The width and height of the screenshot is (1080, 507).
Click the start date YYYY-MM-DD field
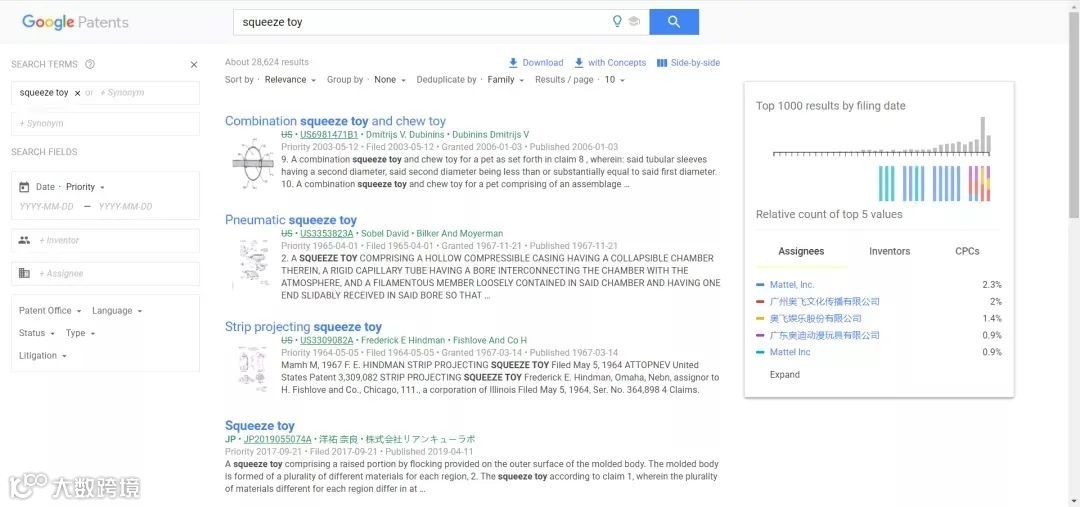(46, 207)
